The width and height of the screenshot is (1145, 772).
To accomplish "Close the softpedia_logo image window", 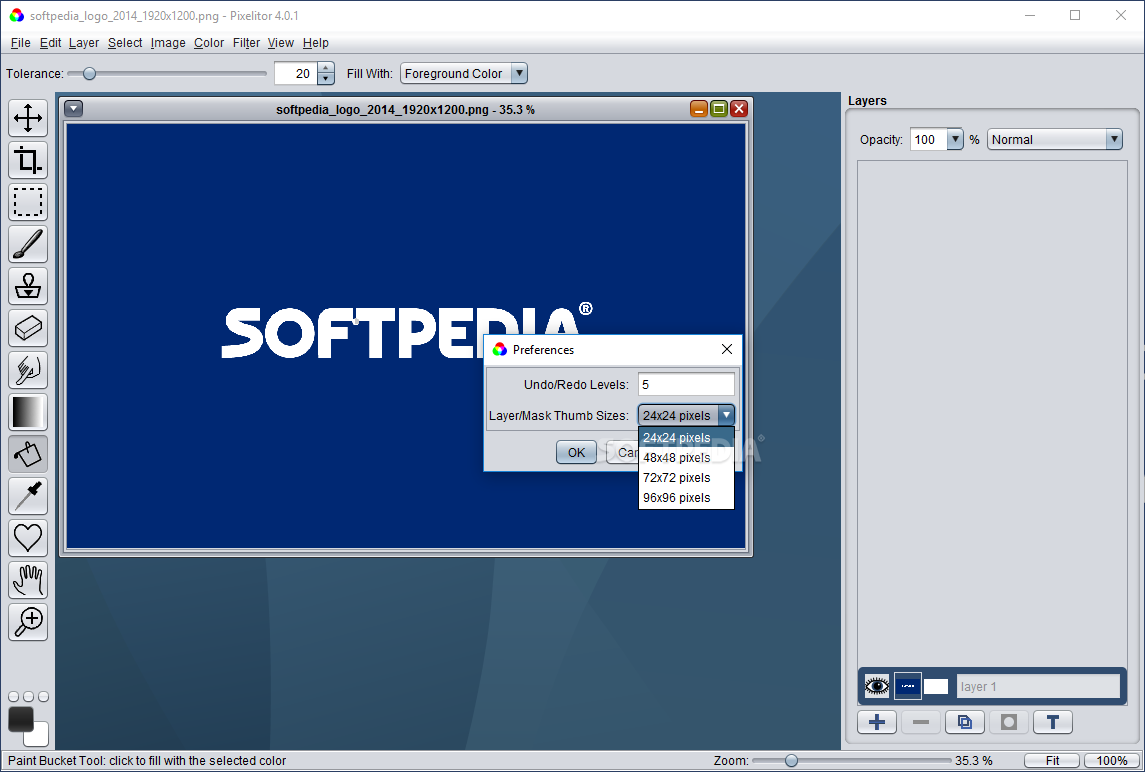I will [x=739, y=109].
